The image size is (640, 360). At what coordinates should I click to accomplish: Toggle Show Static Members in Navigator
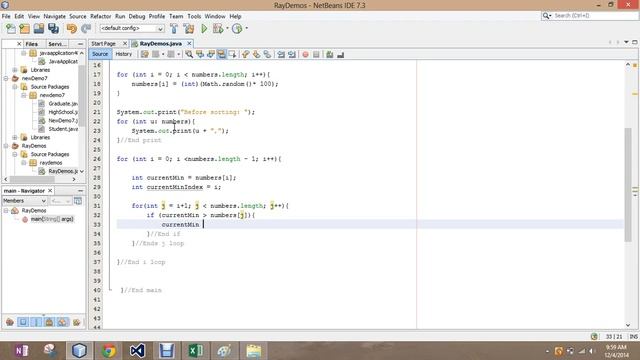click(36, 322)
